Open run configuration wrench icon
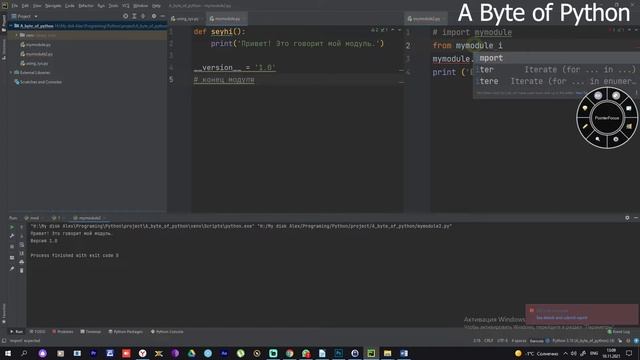Viewport: 640px width, 360px height. click(12, 236)
